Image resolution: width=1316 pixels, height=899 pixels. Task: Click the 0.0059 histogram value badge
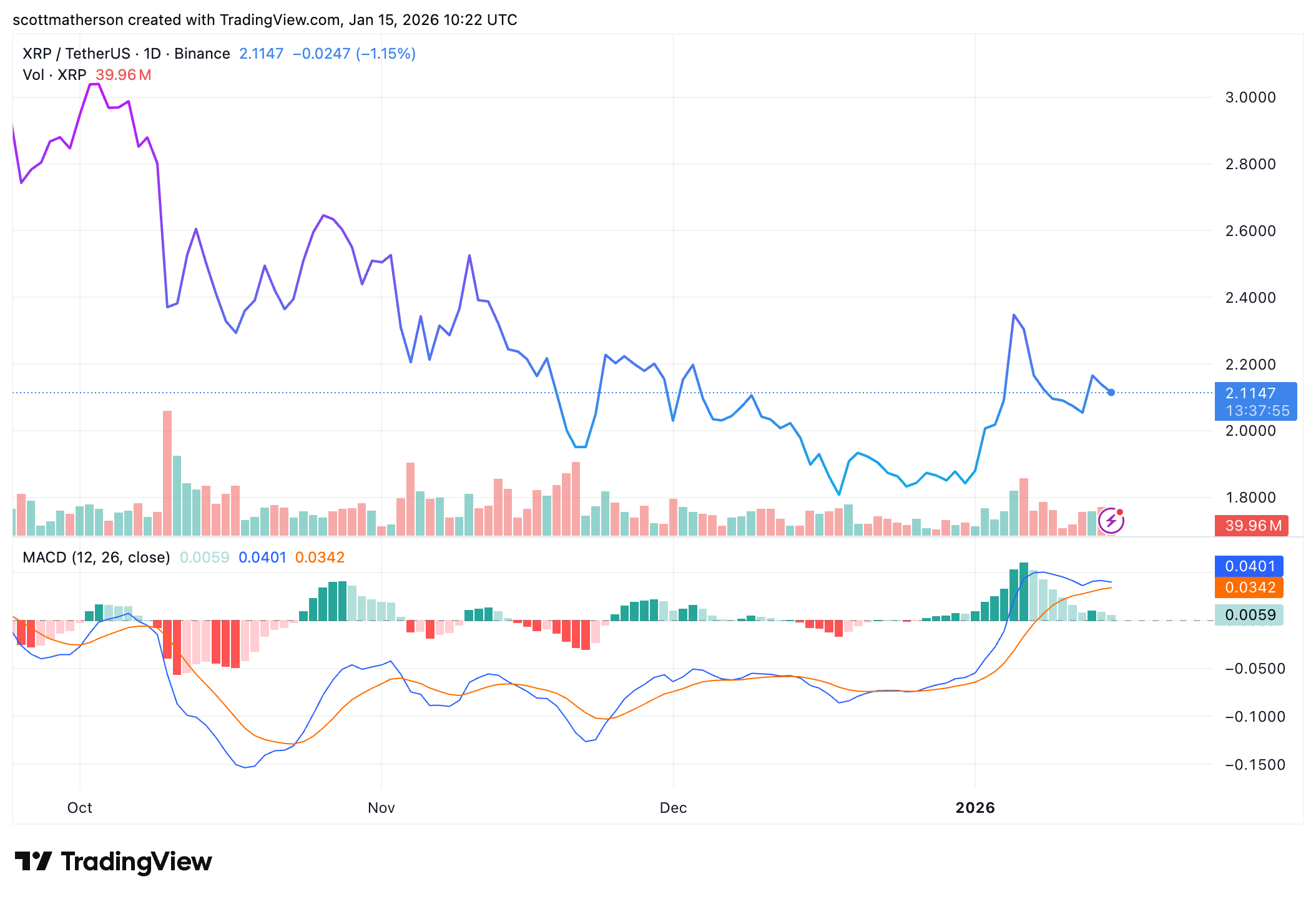(x=1249, y=615)
